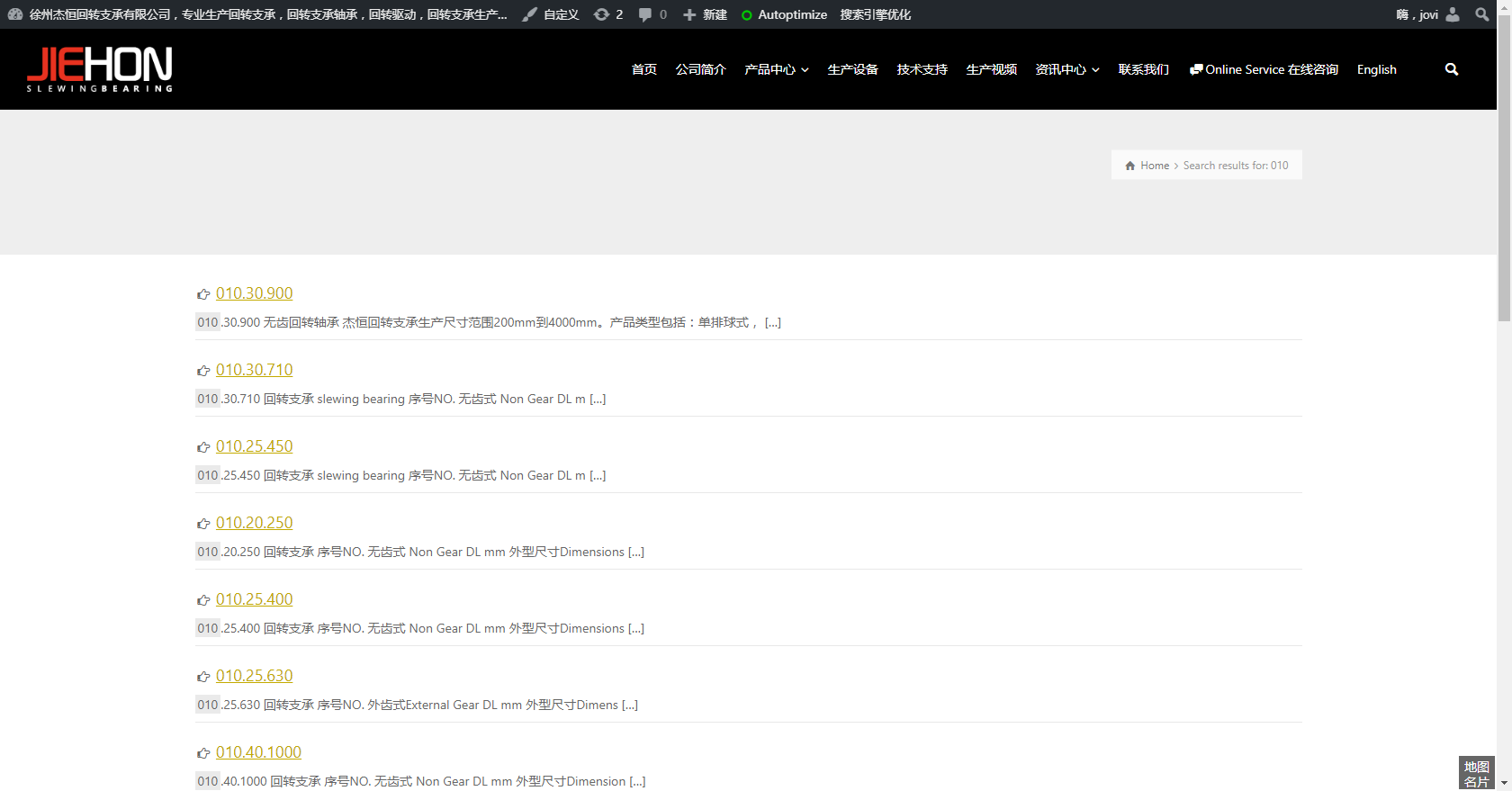Open the site title in admin bar
The image size is (1512, 791).
pos(268,14)
